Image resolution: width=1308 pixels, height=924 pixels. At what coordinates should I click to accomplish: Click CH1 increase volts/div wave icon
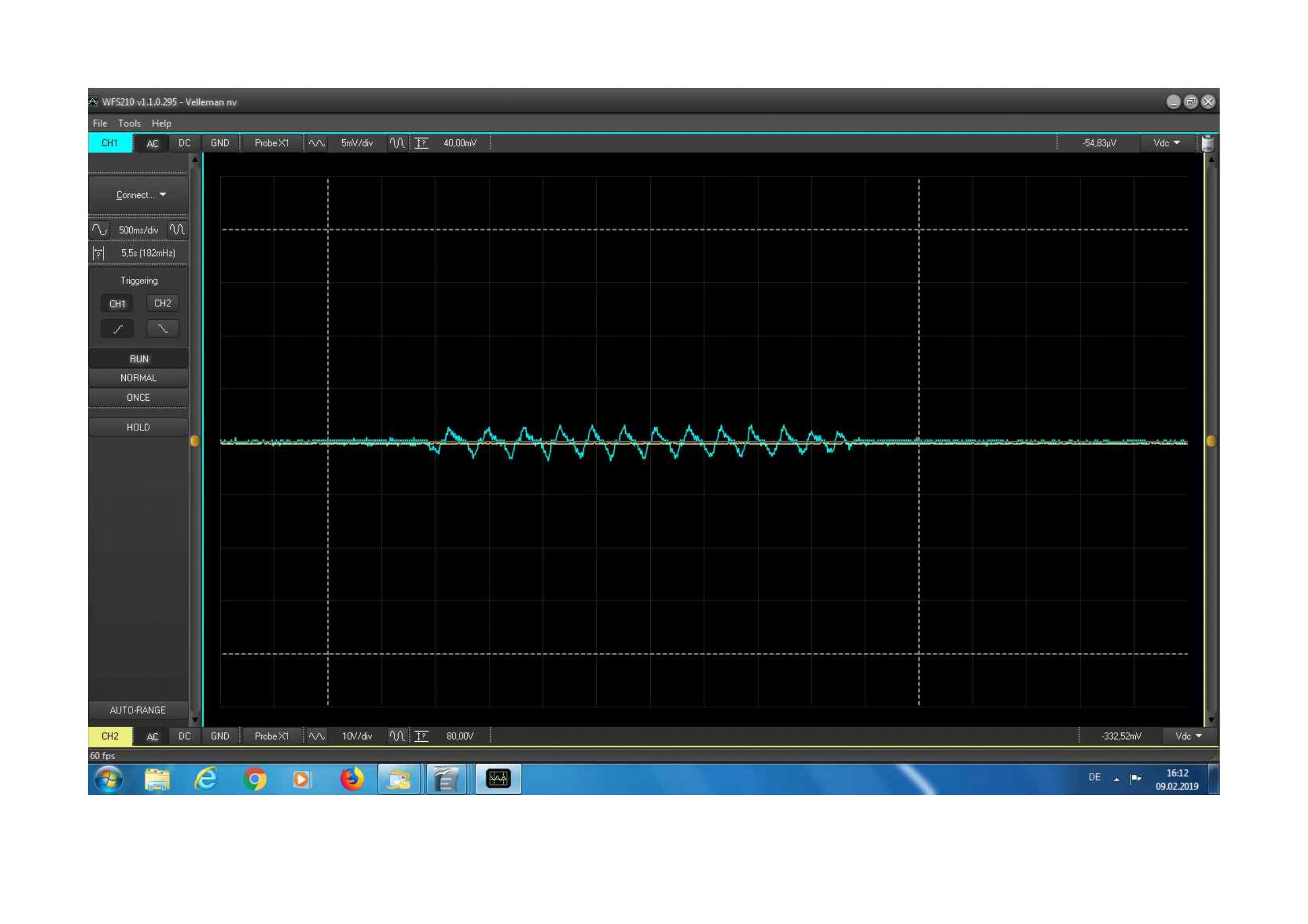[x=397, y=144]
